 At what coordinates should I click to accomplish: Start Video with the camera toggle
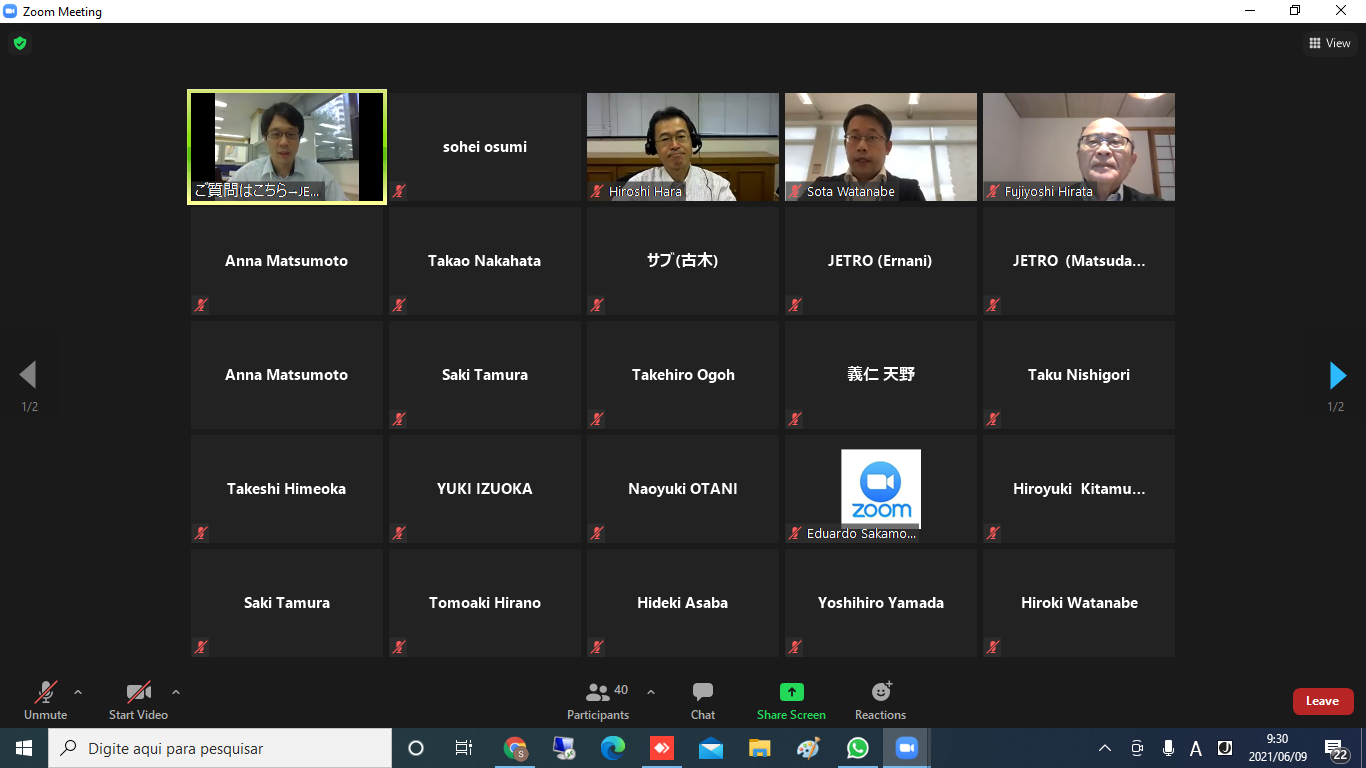click(138, 700)
